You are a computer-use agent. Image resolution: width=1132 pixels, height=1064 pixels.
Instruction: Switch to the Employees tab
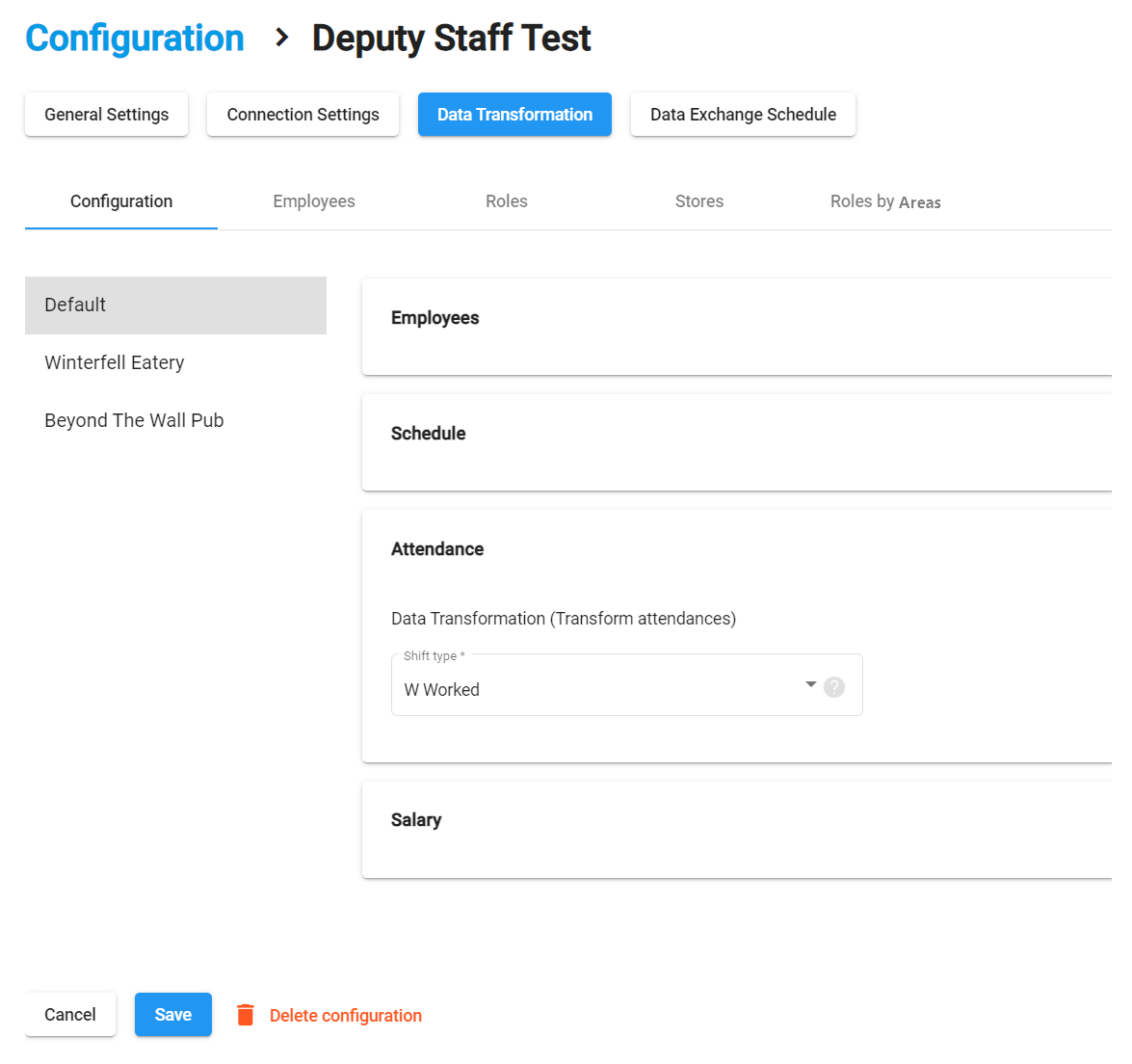pos(314,201)
